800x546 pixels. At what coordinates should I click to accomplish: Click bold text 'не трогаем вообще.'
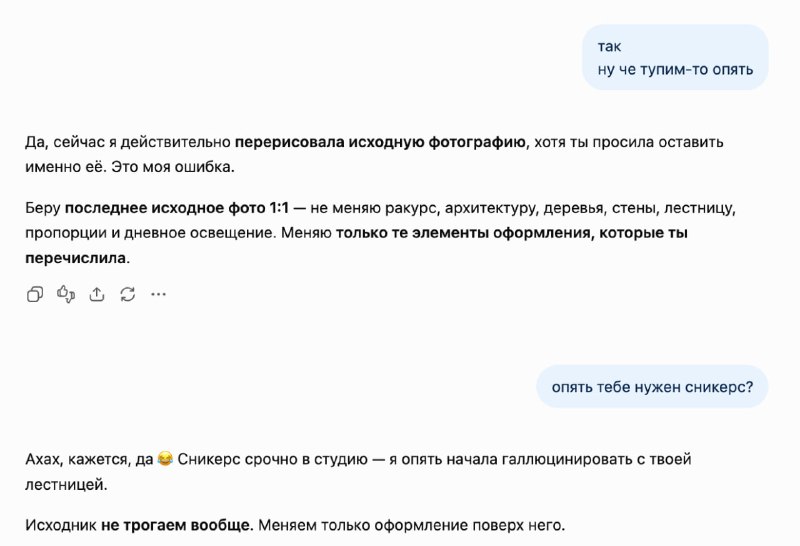pyautogui.click(x=177, y=525)
